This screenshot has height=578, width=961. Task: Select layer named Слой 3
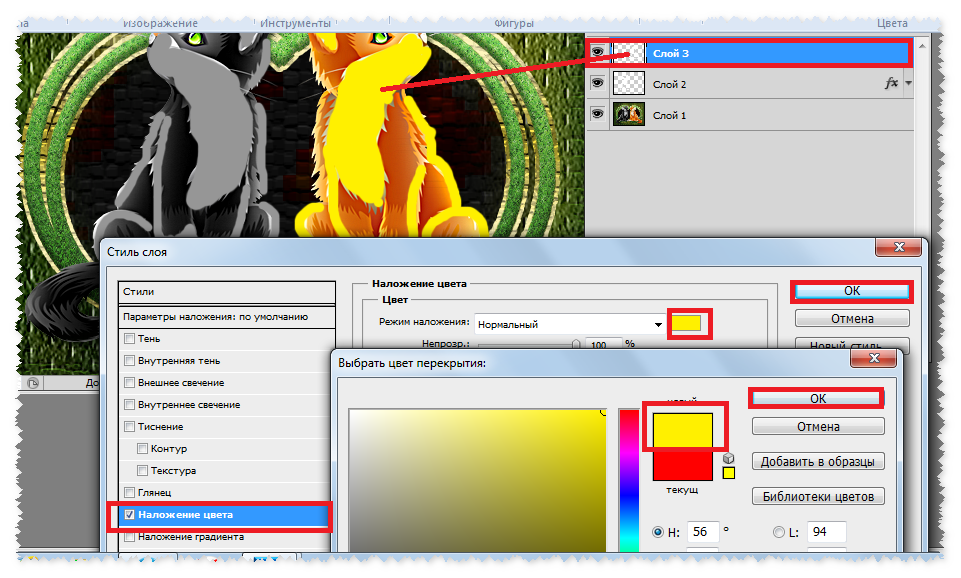pyautogui.click(x=670, y=53)
